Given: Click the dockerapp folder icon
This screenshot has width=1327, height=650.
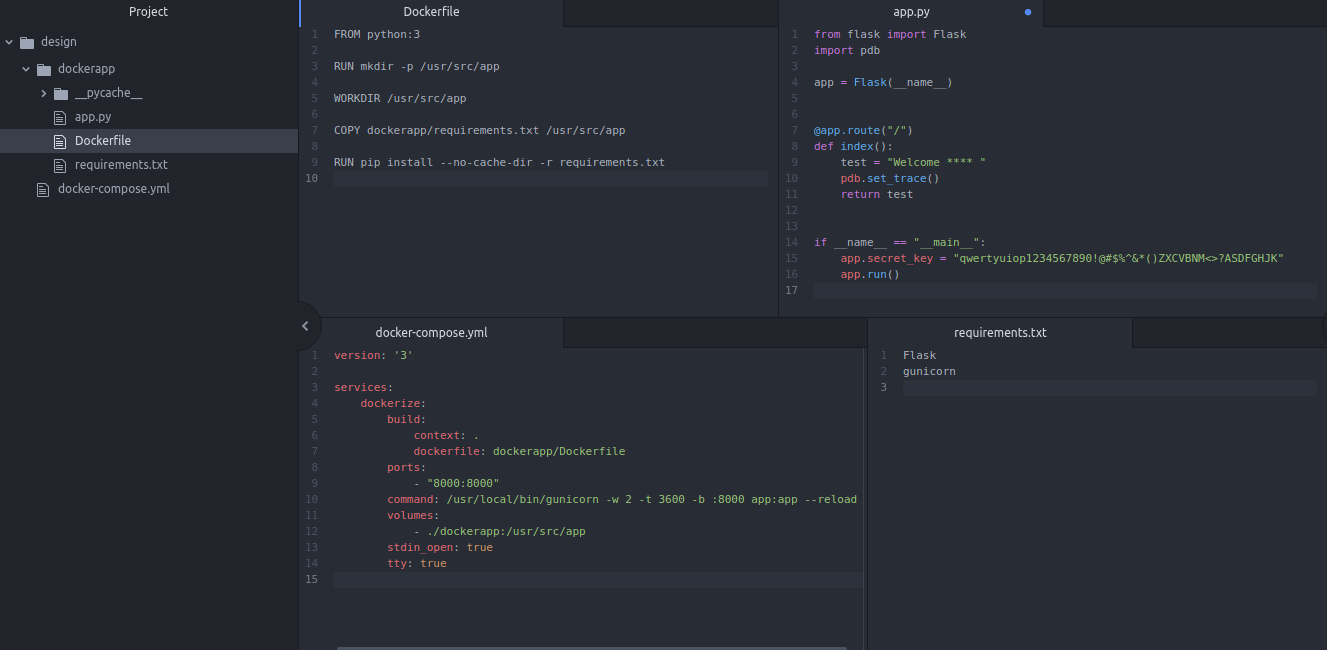Looking at the screenshot, I should [x=44, y=69].
